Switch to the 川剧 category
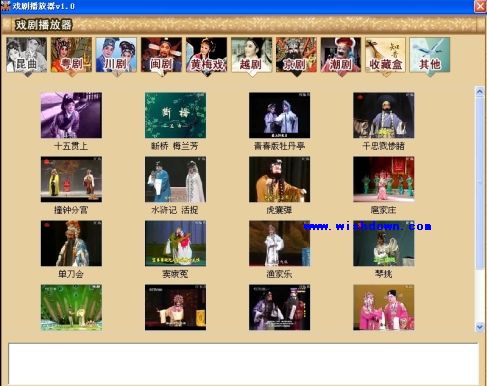The width and height of the screenshot is (487, 386). coord(116,55)
